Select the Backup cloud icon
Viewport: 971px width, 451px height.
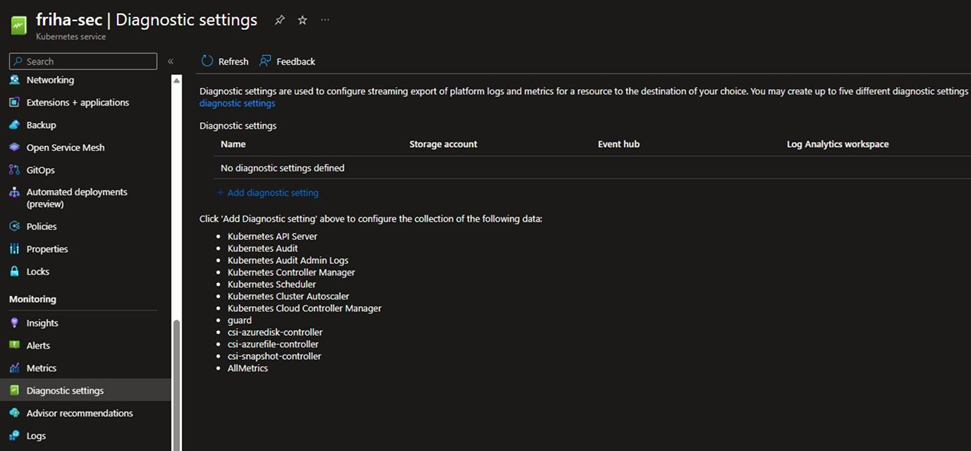click(15, 125)
